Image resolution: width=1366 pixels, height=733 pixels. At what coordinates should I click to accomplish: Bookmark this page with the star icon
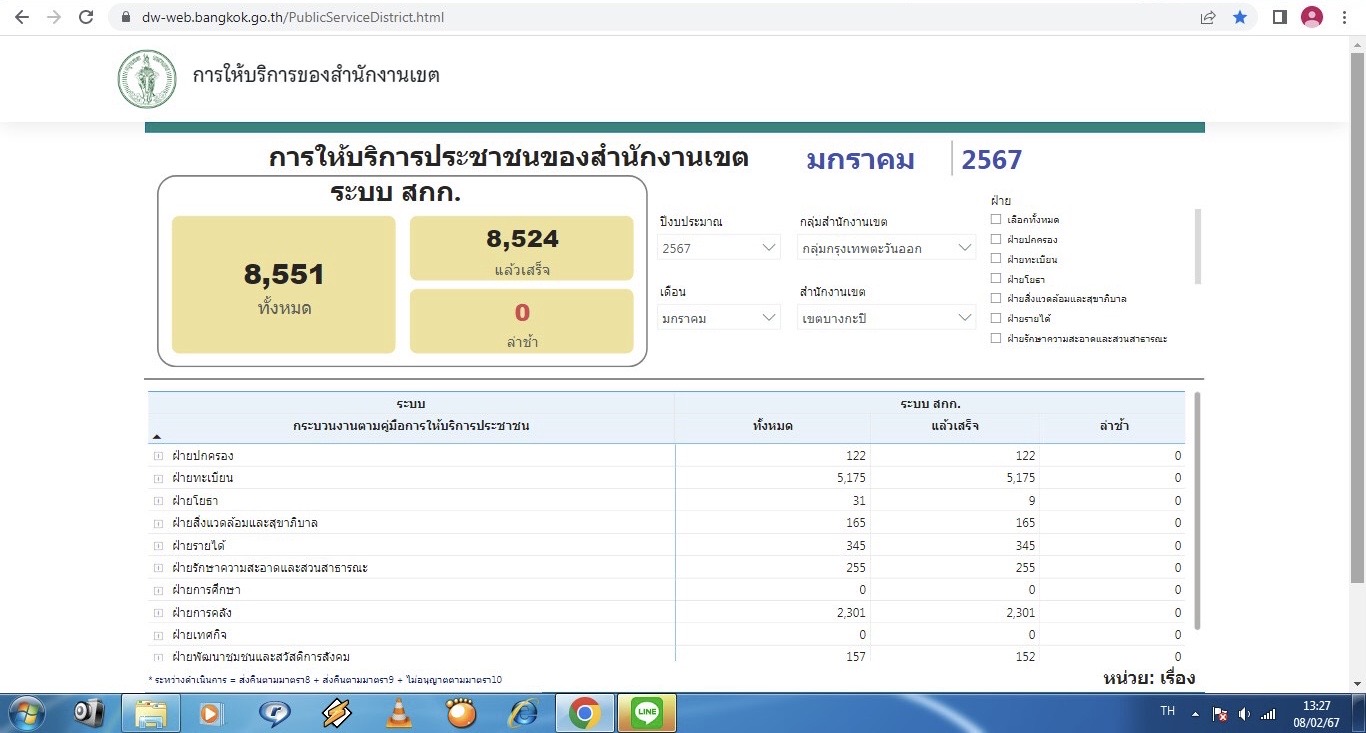coord(1240,17)
